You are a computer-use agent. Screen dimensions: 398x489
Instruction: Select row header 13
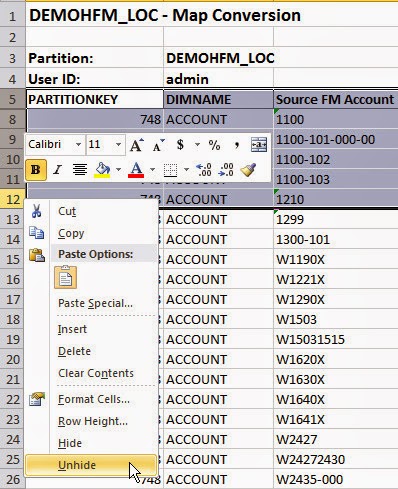pos(13,219)
